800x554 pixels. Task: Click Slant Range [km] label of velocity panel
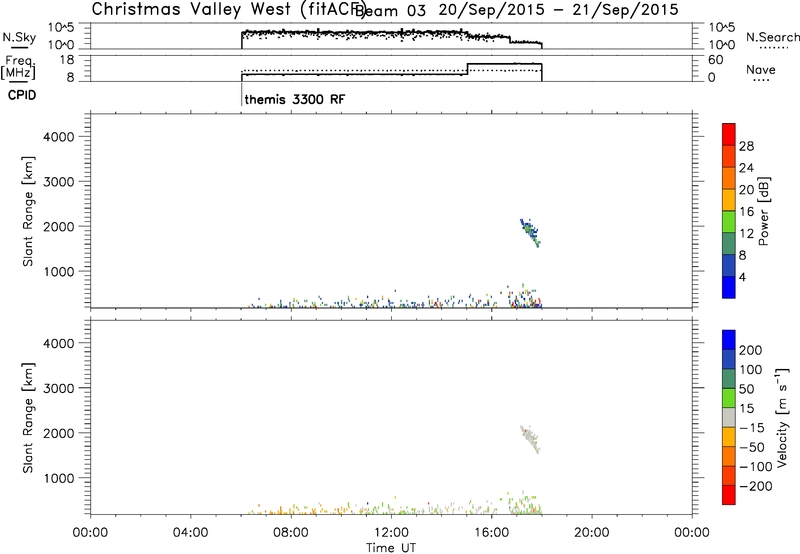tap(28, 418)
